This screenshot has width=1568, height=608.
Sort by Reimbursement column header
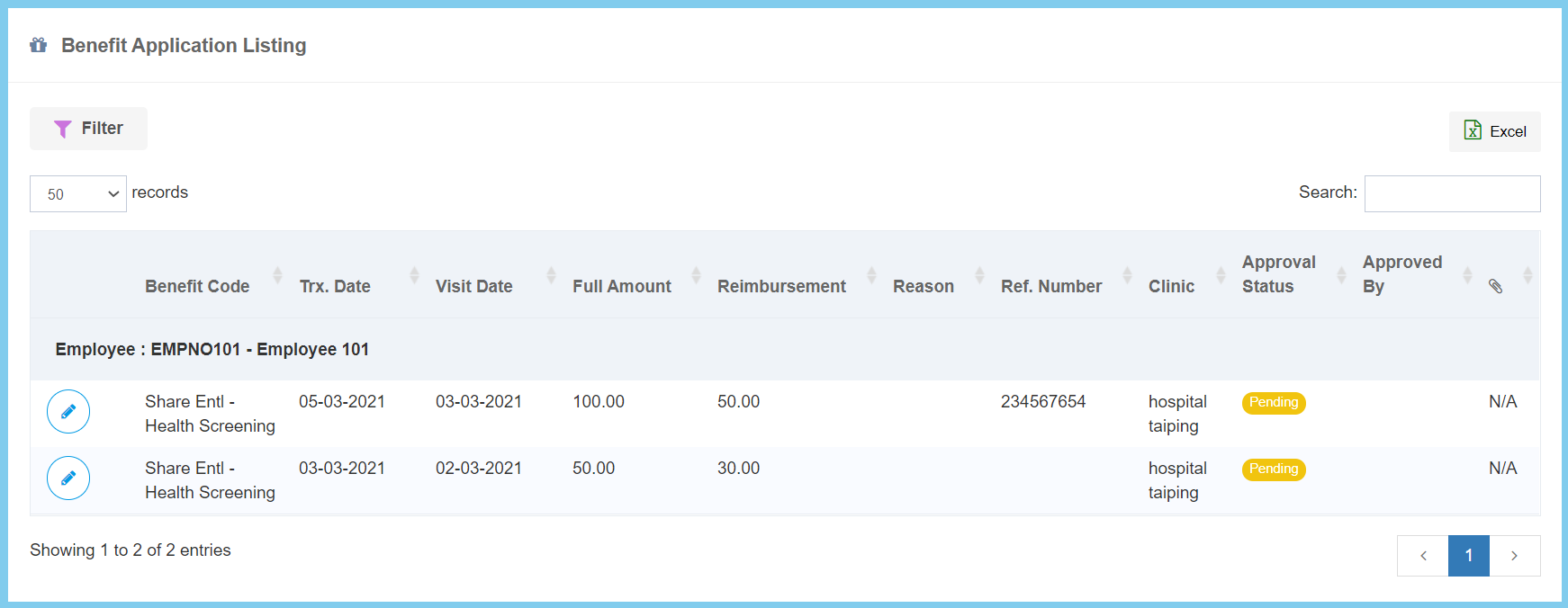click(x=781, y=286)
